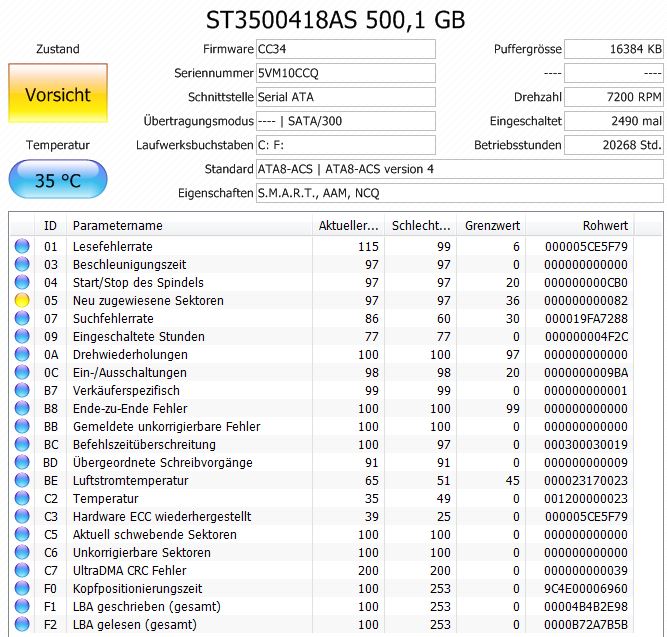Click the Schlecht column header
This screenshot has width=667, height=637.
pos(420,225)
